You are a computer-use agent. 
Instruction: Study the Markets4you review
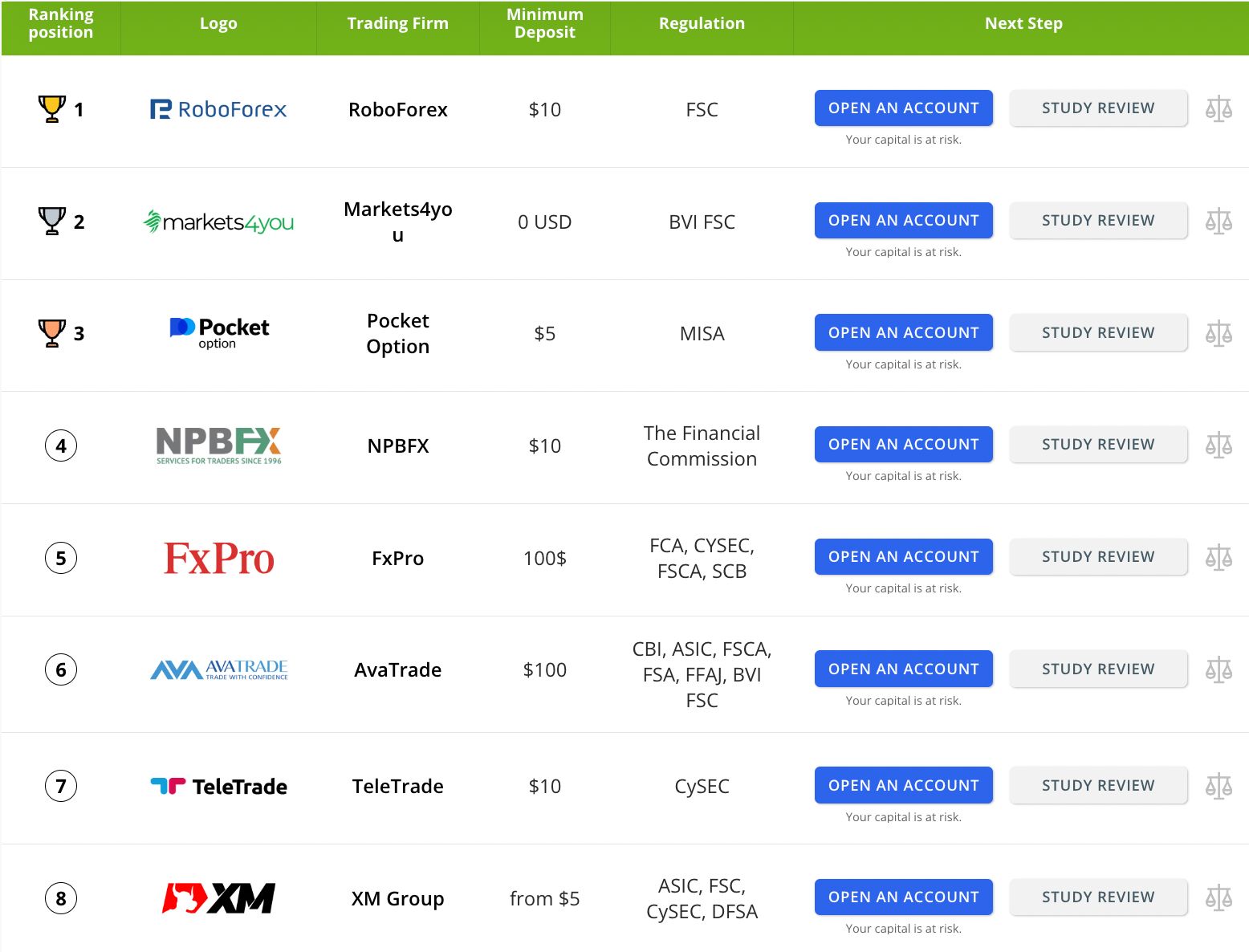coord(1098,221)
